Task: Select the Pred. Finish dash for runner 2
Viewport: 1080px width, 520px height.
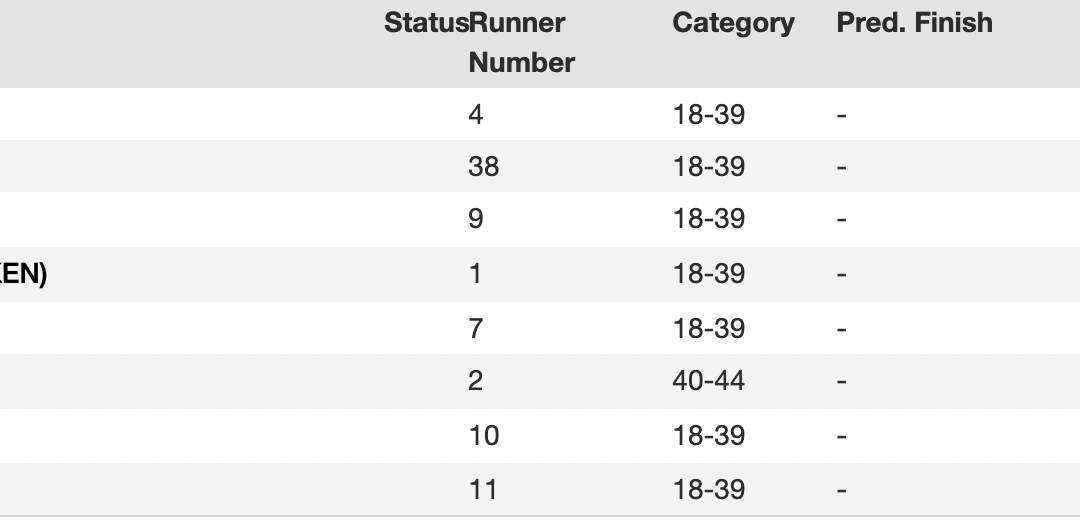Action: point(842,381)
